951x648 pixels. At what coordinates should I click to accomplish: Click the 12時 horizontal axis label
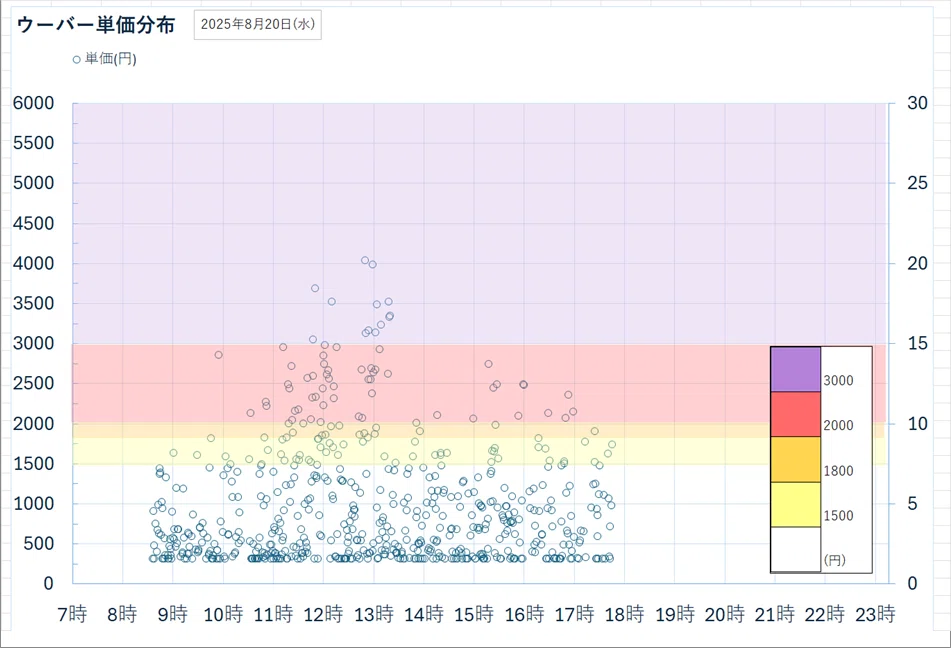323,614
